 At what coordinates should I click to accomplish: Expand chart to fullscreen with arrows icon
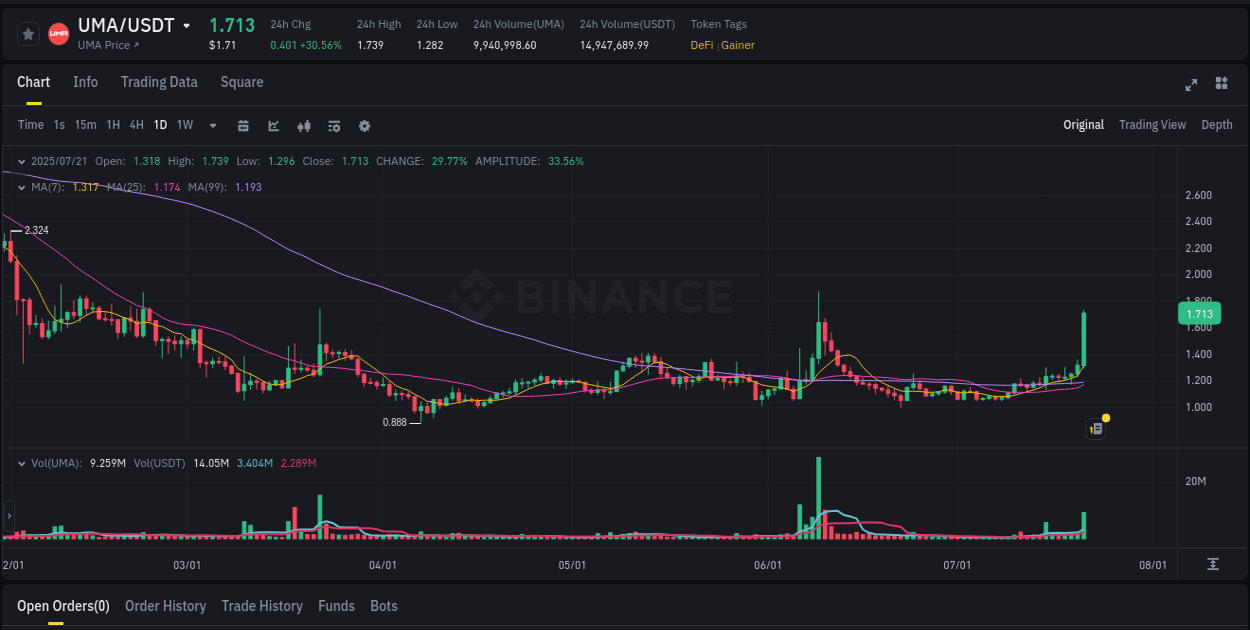click(1191, 85)
